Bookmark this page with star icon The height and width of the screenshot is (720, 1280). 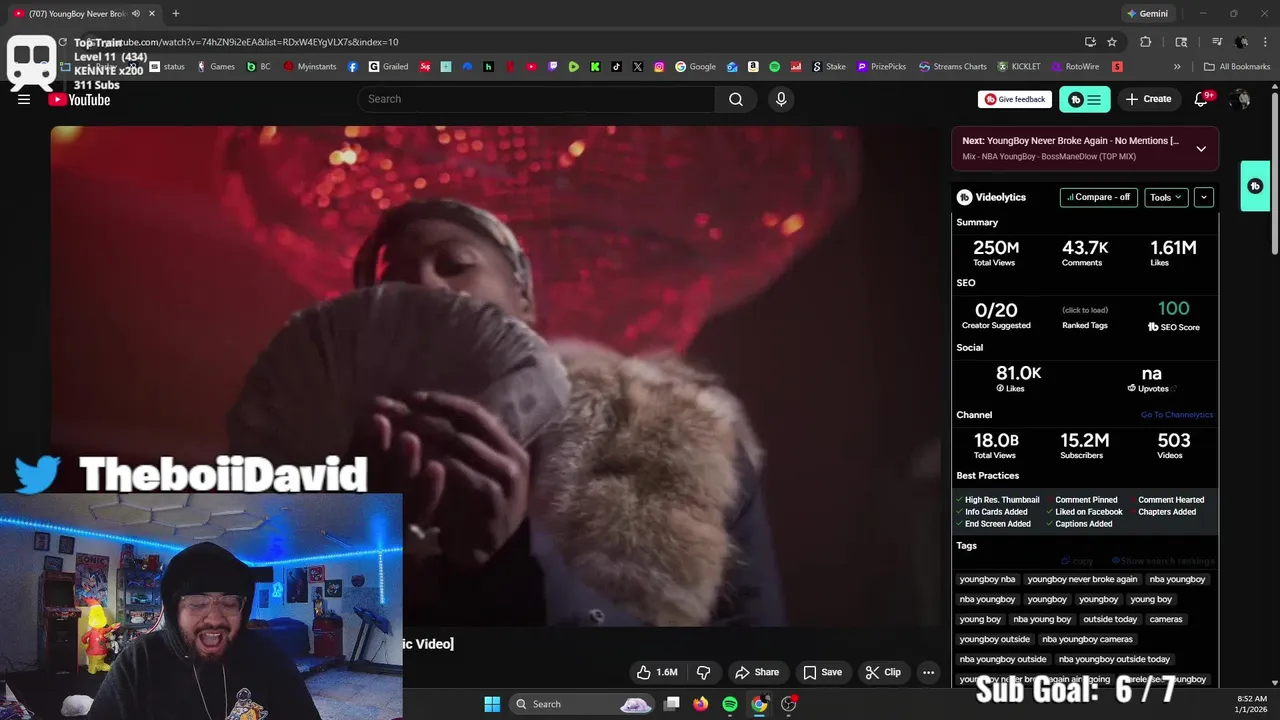click(1112, 42)
